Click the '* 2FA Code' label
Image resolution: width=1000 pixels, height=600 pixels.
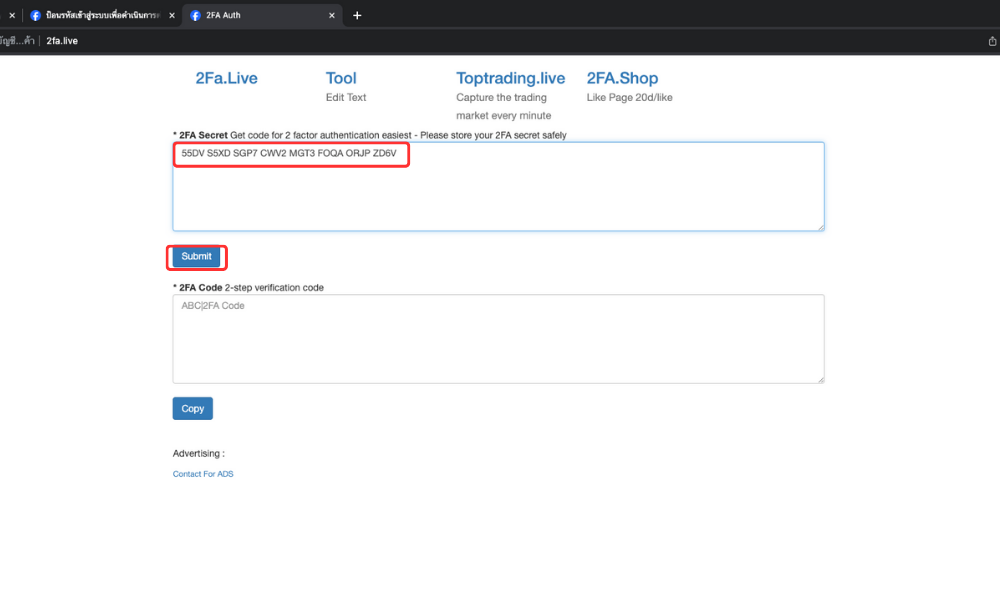point(198,288)
